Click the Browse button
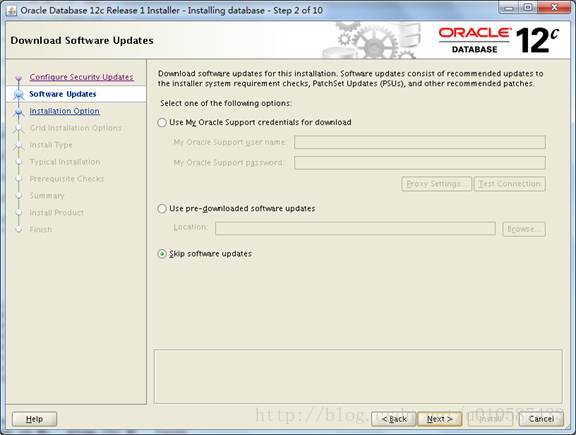Viewport: 576px width, 435px height. (x=524, y=229)
